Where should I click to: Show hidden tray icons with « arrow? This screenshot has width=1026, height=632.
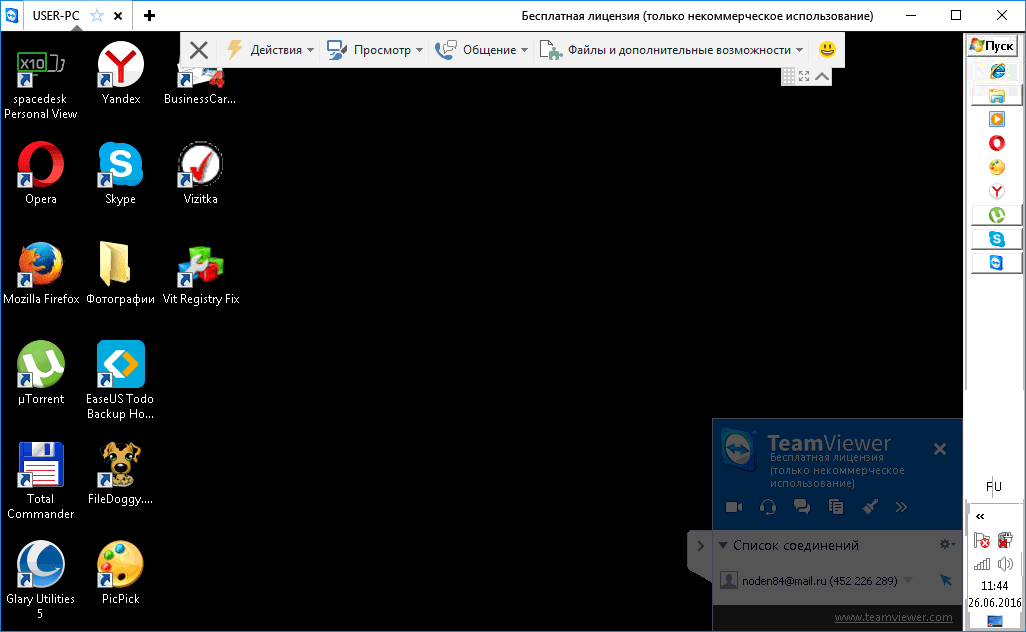pos(980,516)
